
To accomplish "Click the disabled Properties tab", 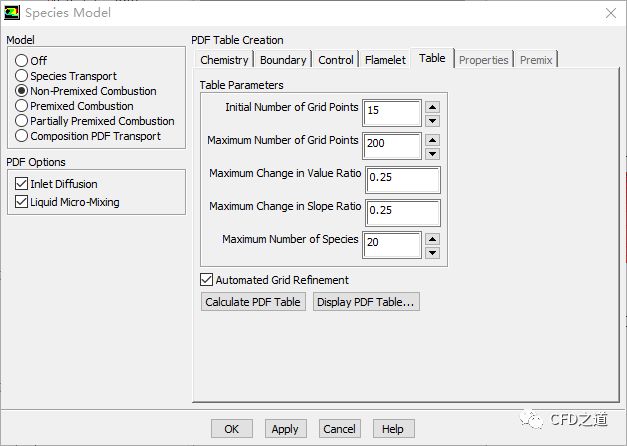I will pyautogui.click(x=483, y=60).
